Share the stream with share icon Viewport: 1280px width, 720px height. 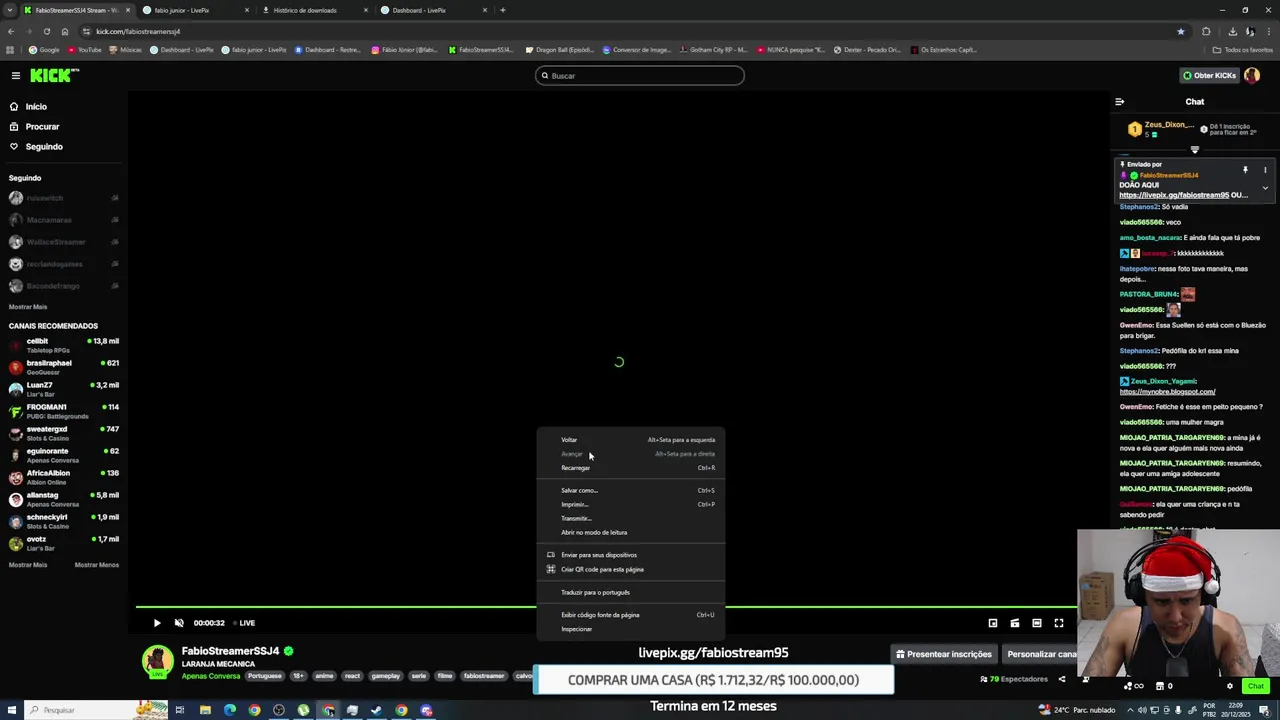click(1061, 679)
